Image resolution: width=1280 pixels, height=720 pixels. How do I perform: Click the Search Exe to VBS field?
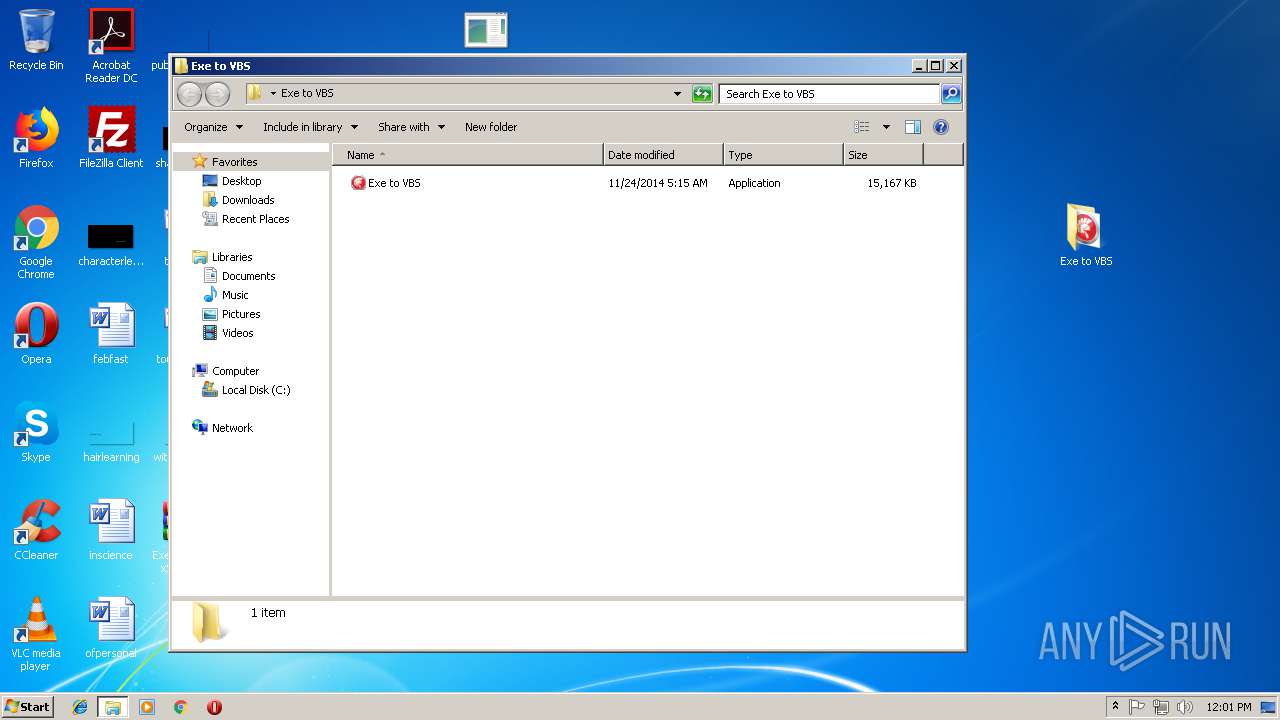coord(829,94)
